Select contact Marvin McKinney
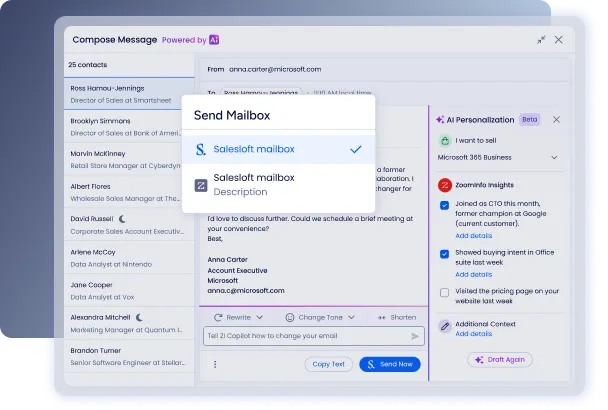Image resolution: width=608 pixels, height=410 pixels. tap(129, 159)
